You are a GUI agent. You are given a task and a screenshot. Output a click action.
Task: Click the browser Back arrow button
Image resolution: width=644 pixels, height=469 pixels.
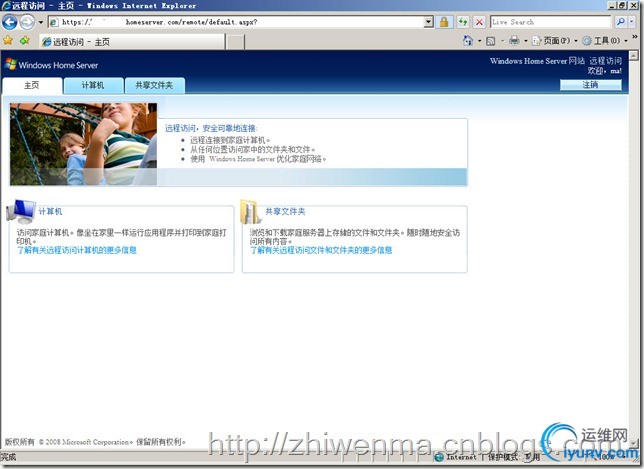click(x=9, y=22)
